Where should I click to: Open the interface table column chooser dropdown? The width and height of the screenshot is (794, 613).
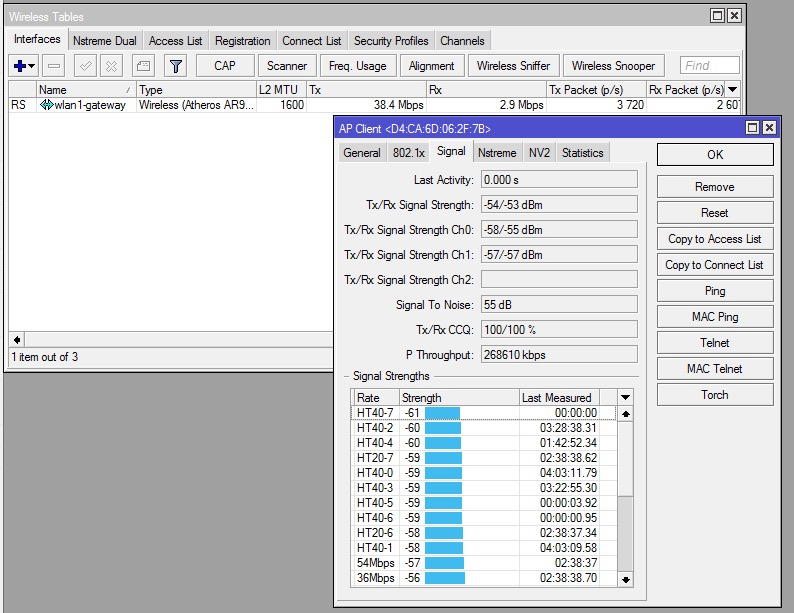point(733,90)
